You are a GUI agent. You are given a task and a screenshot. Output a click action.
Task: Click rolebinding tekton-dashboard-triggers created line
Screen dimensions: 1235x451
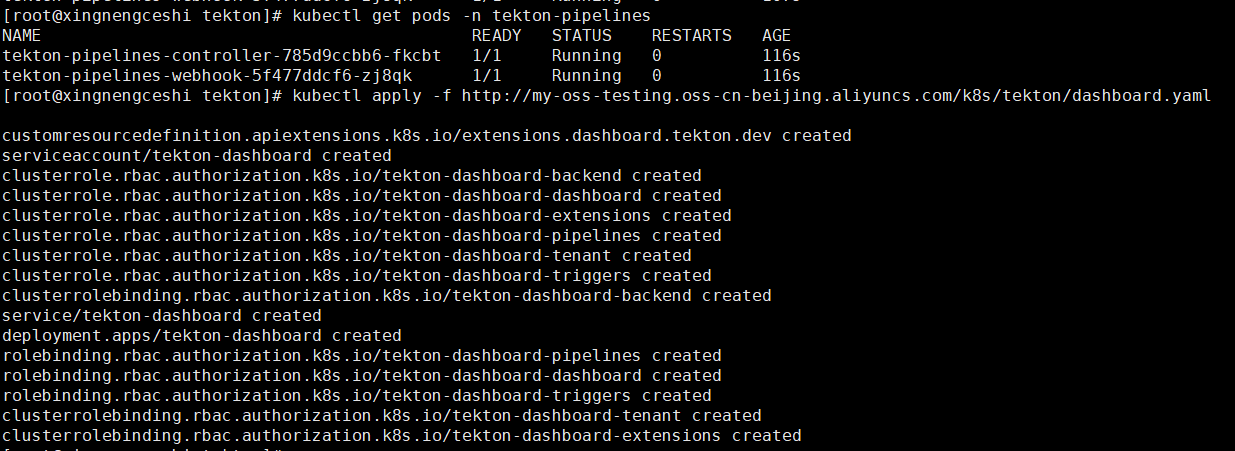[357, 396]
